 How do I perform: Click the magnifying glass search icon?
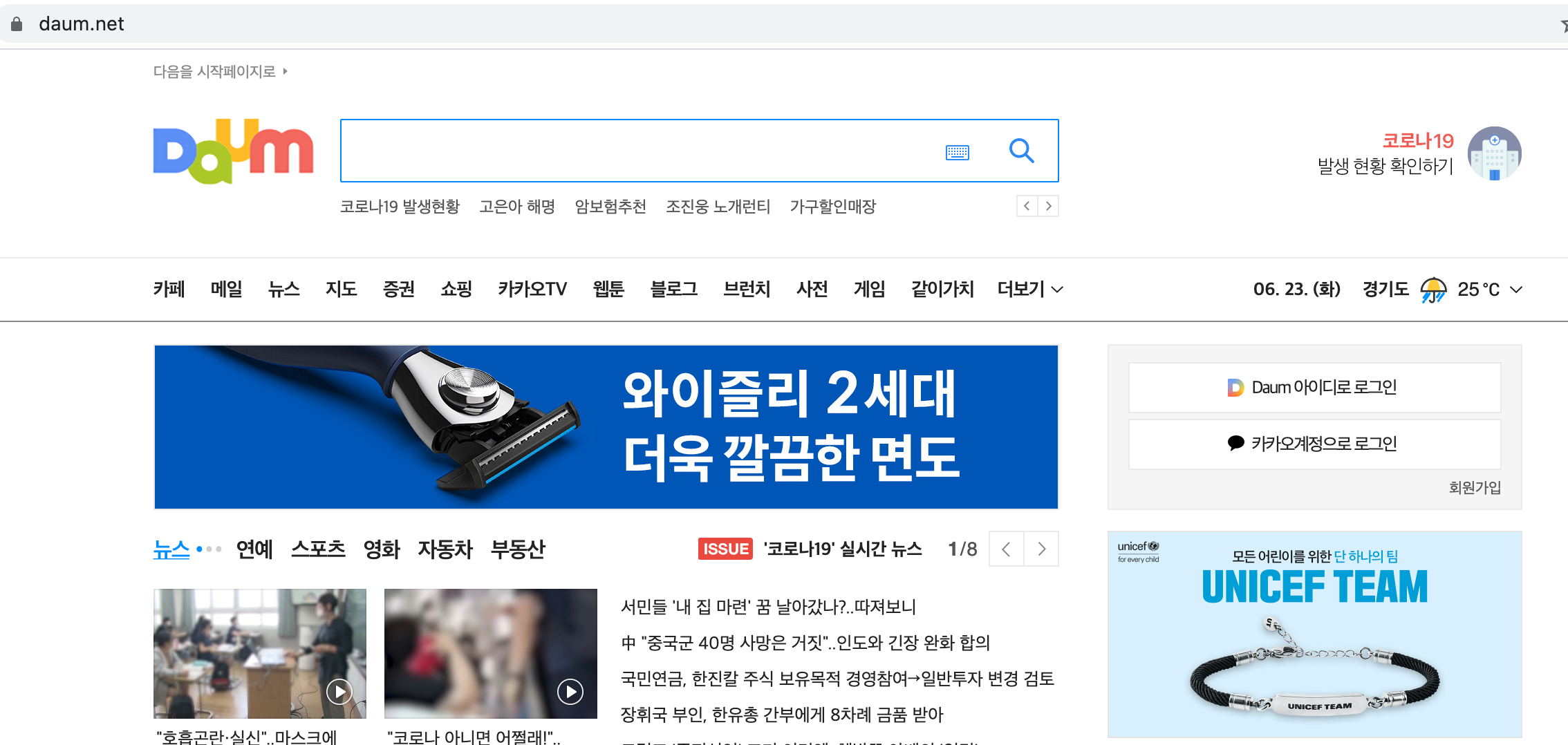click(x=1021, y=151)
